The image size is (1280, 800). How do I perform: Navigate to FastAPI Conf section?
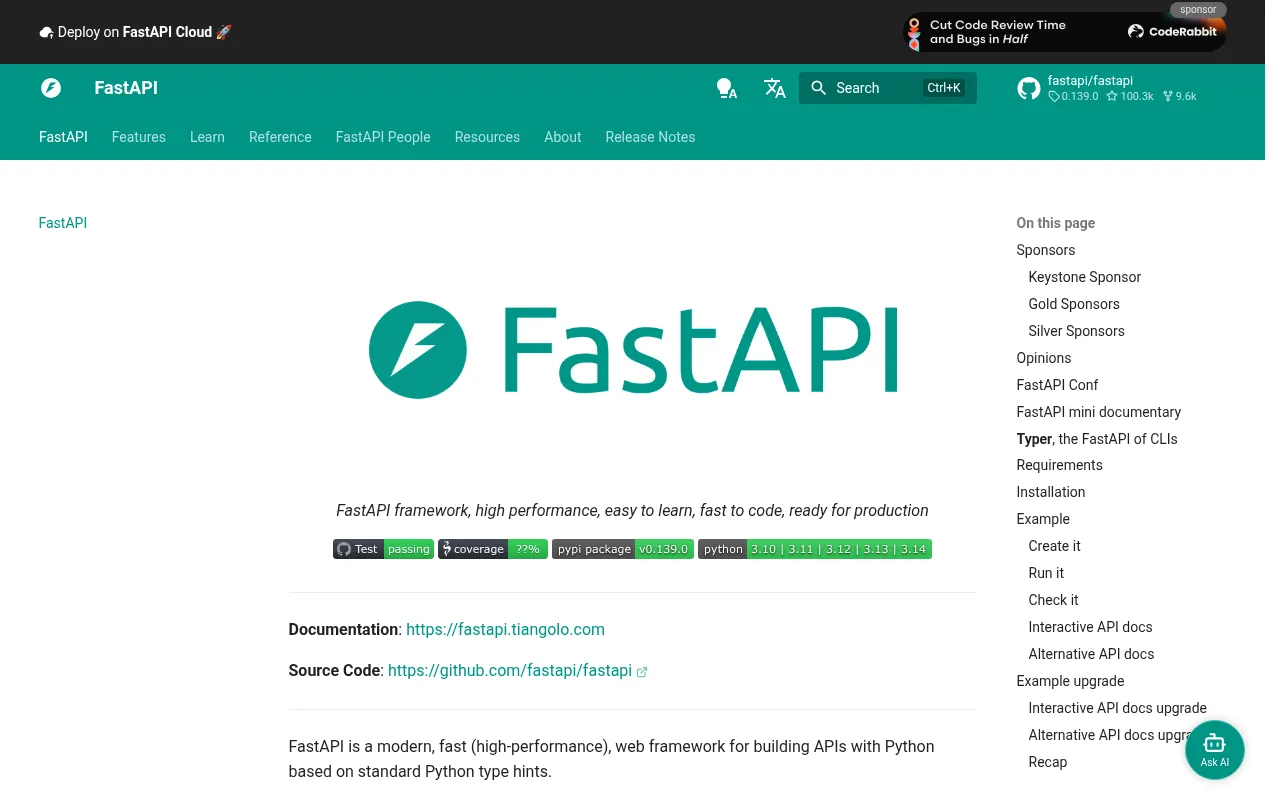pos(1058,385)
